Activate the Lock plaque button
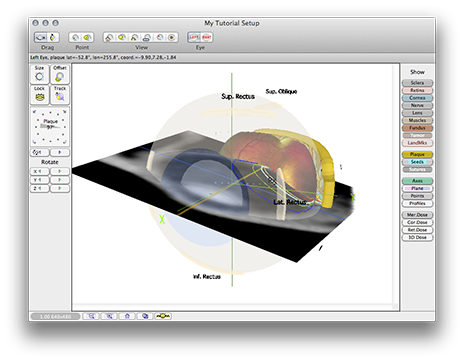The image size is (464, 361). (39, 95)
